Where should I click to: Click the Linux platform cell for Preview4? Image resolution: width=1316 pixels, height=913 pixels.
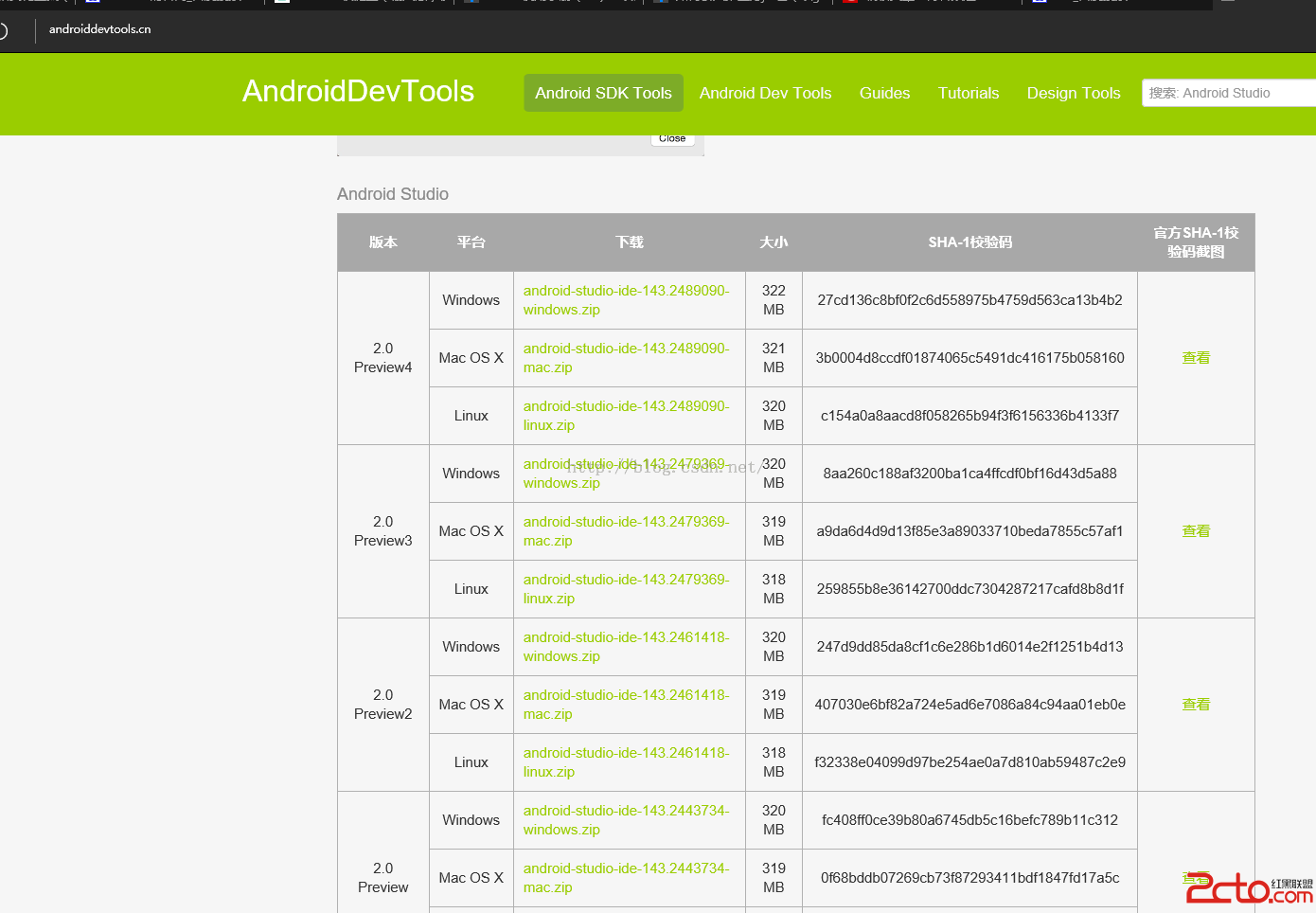click(x=471, y=416)
